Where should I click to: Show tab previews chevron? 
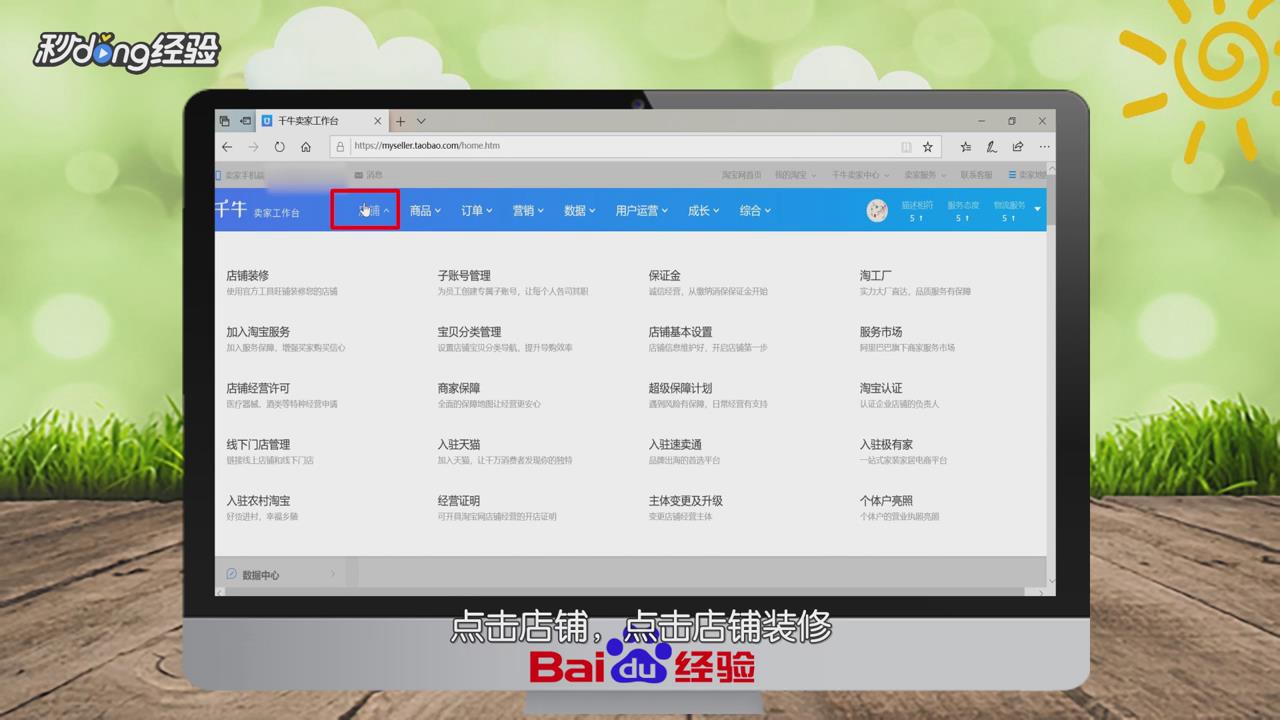[x=421, y=121]
